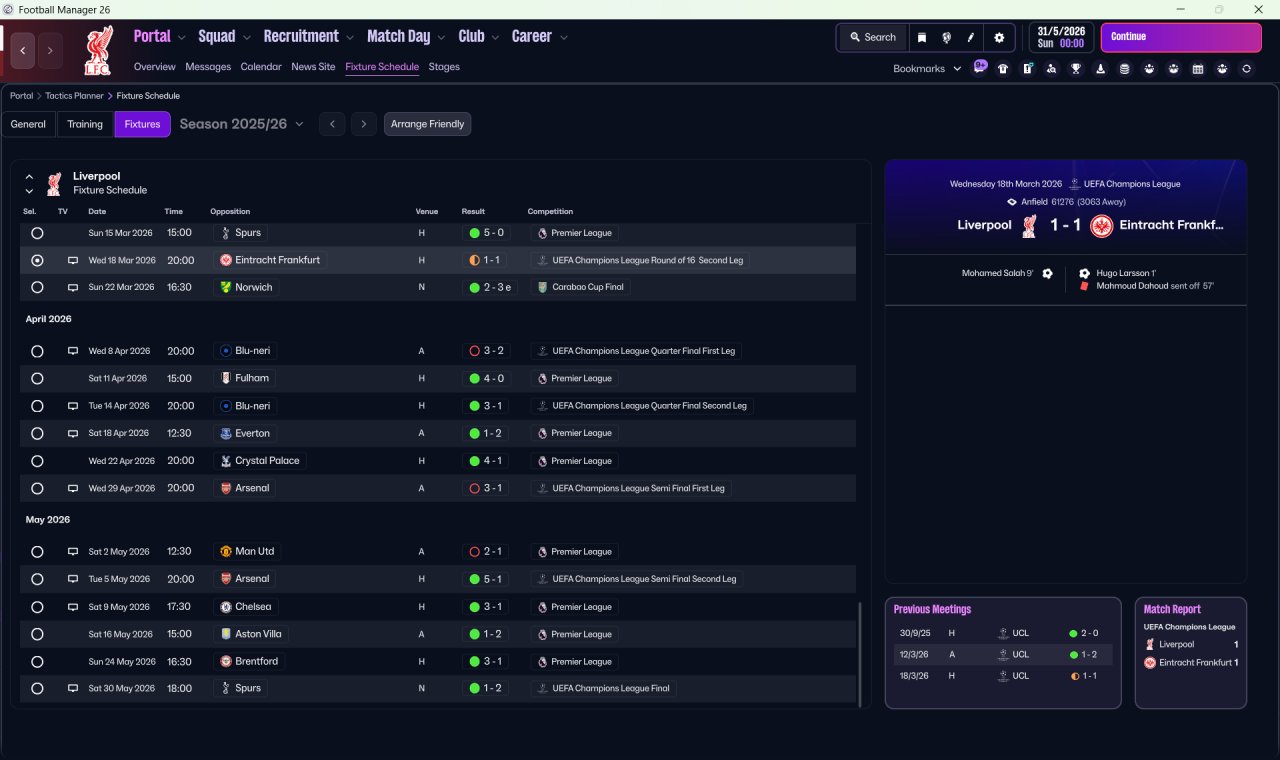The width and height of the screenshot is (1280, 760).
Task: Click the Crystal Palace club badge
Action: [226, 461]
